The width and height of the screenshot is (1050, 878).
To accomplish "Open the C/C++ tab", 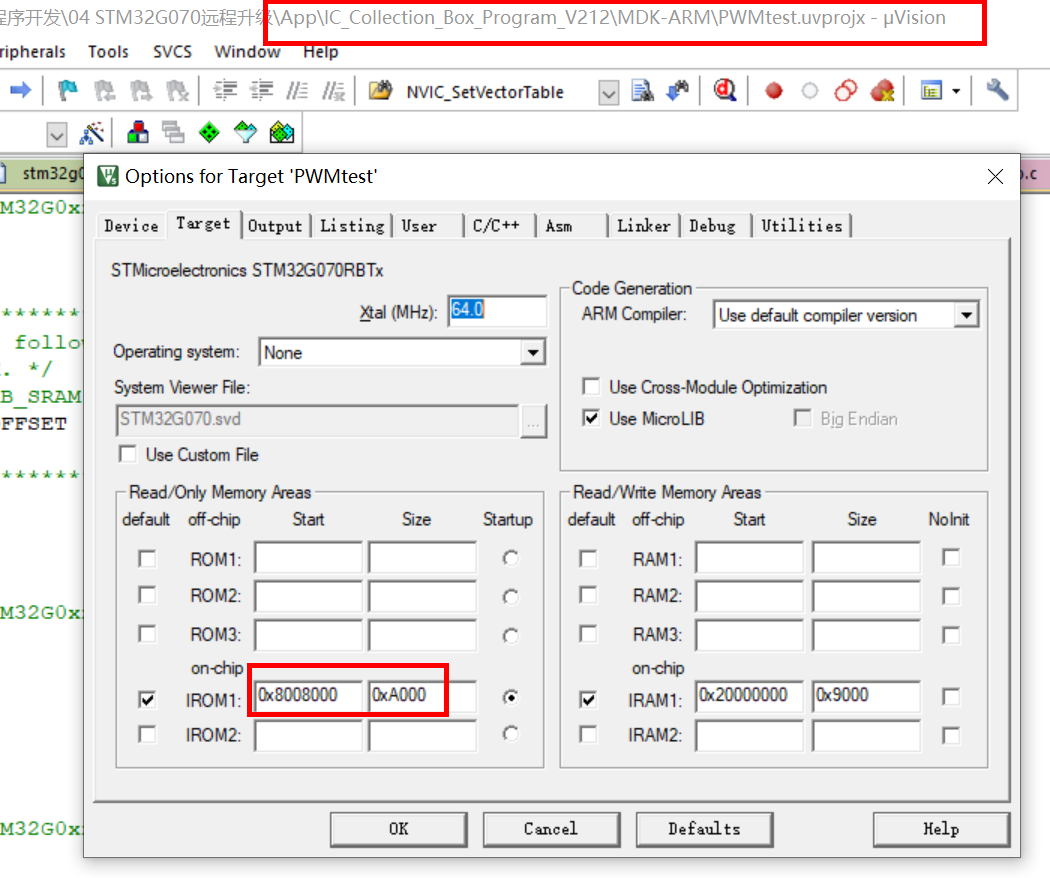I will pyautogui.click(x=496, y=226).
